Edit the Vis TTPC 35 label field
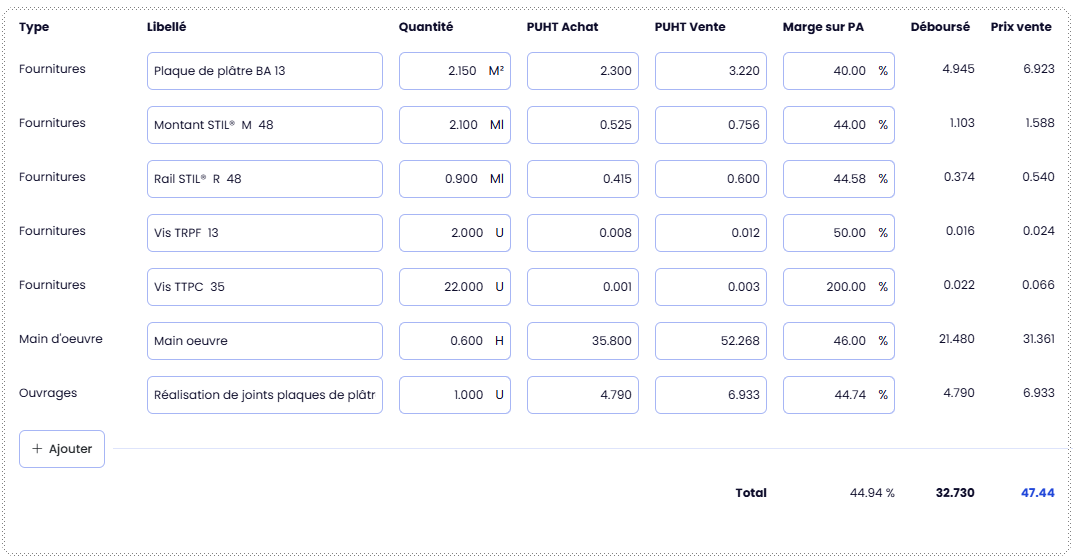The image size is (1073, 560). [264, 287]
